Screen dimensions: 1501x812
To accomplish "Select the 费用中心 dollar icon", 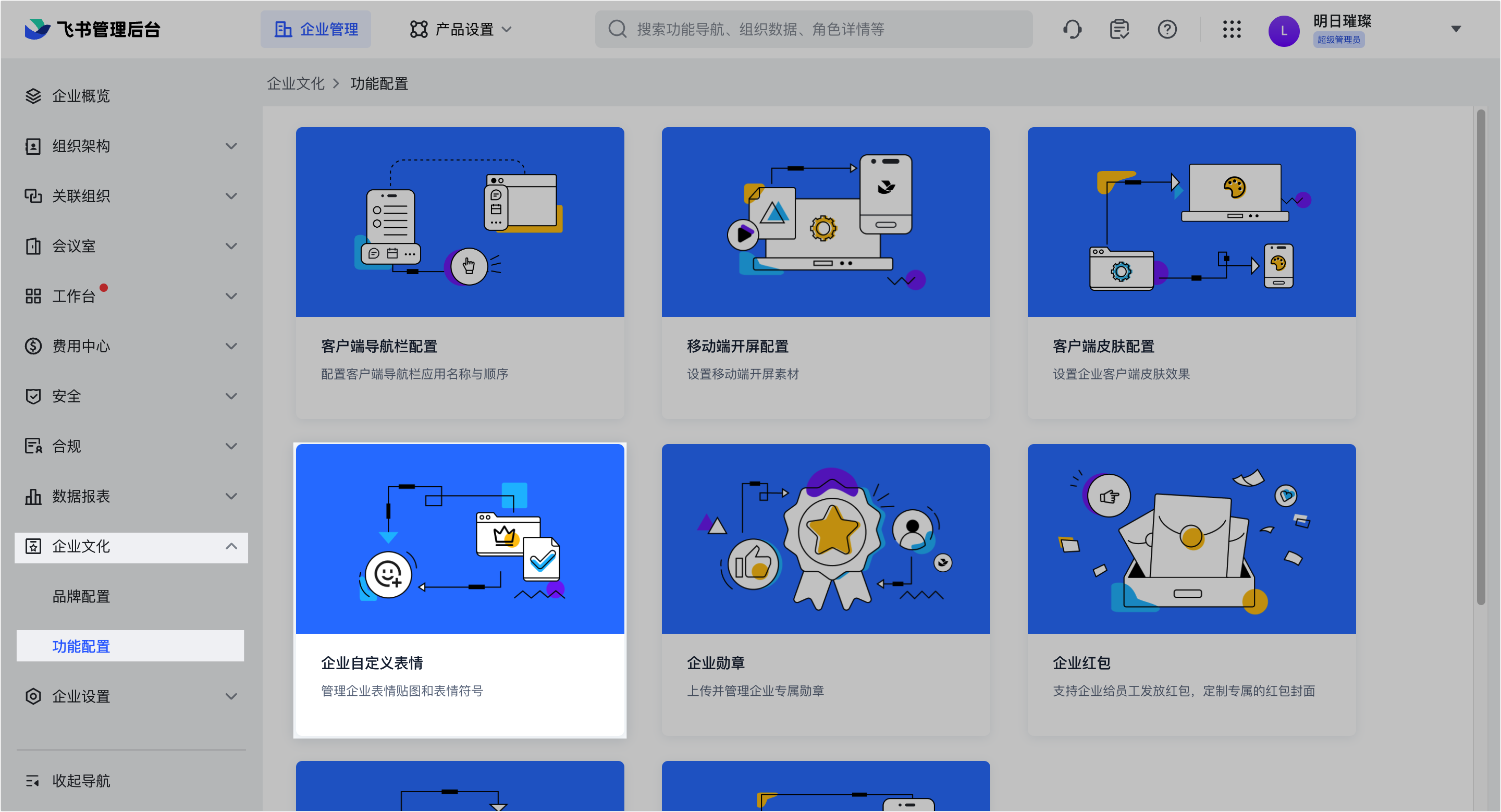I will pyautogui.click(x=33, y=346).
